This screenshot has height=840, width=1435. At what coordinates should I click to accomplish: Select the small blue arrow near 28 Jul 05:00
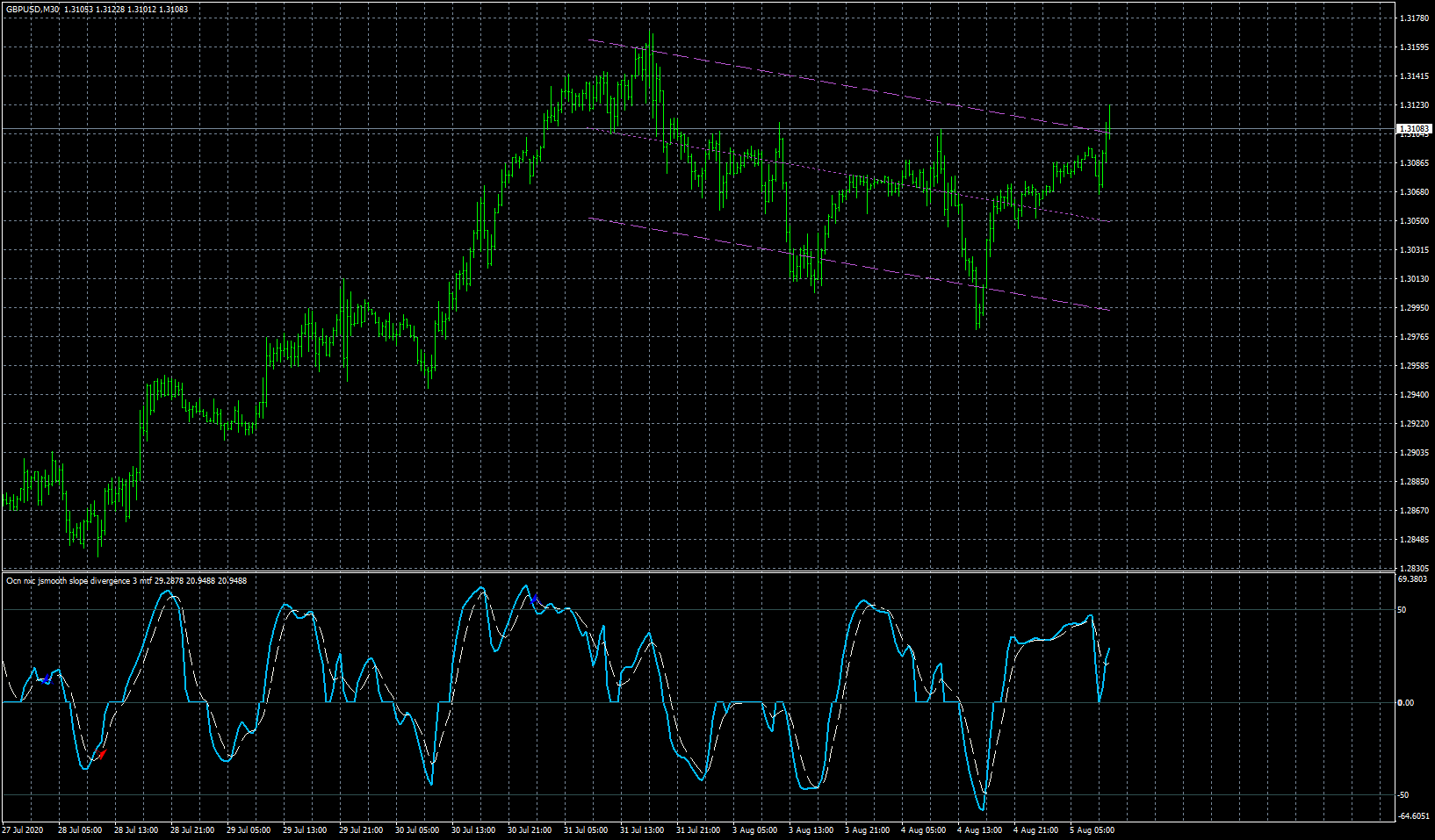click(x=47, y=680)
